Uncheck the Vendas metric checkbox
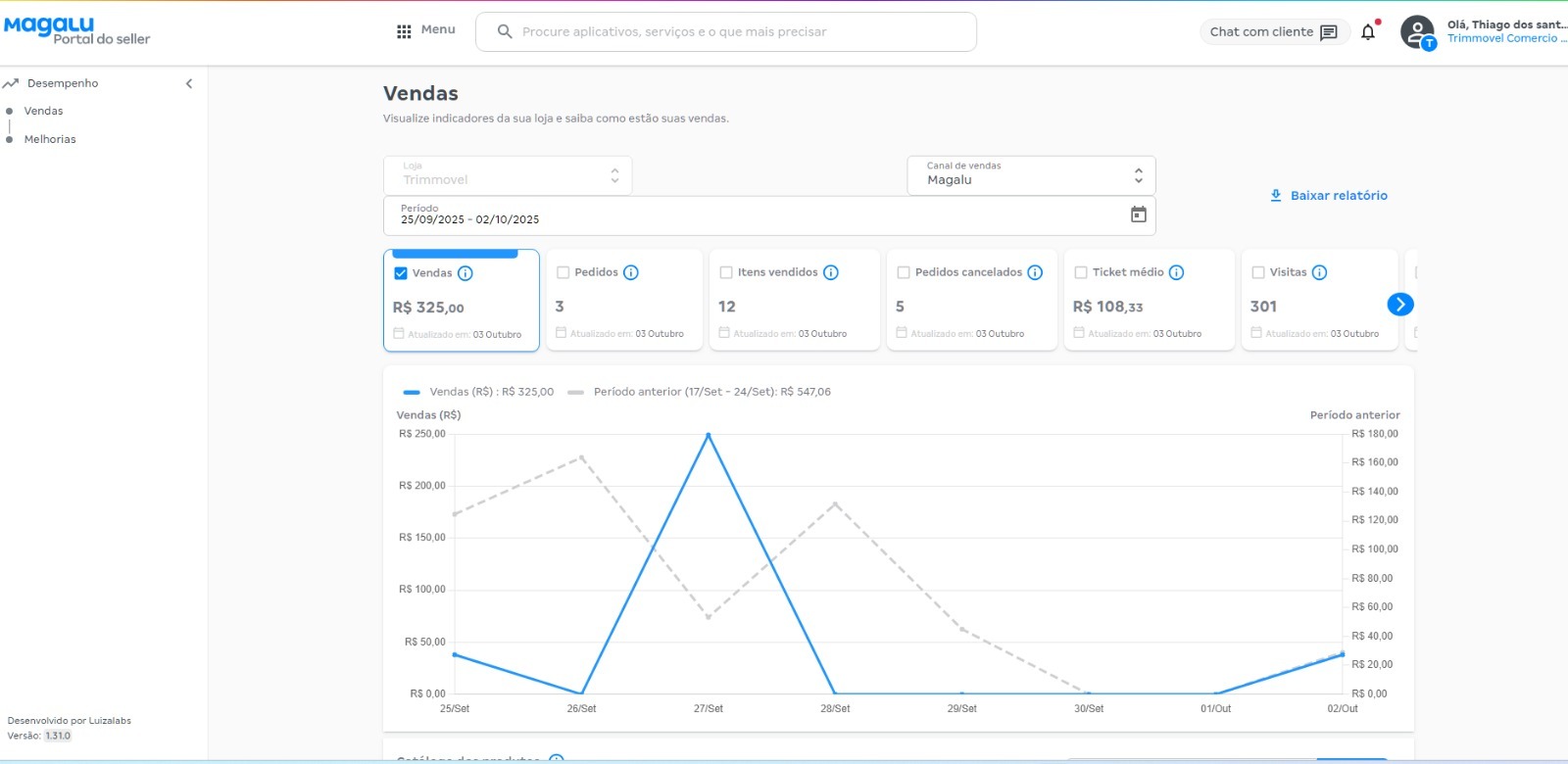The image size is (1568, 764). point(401,273)
